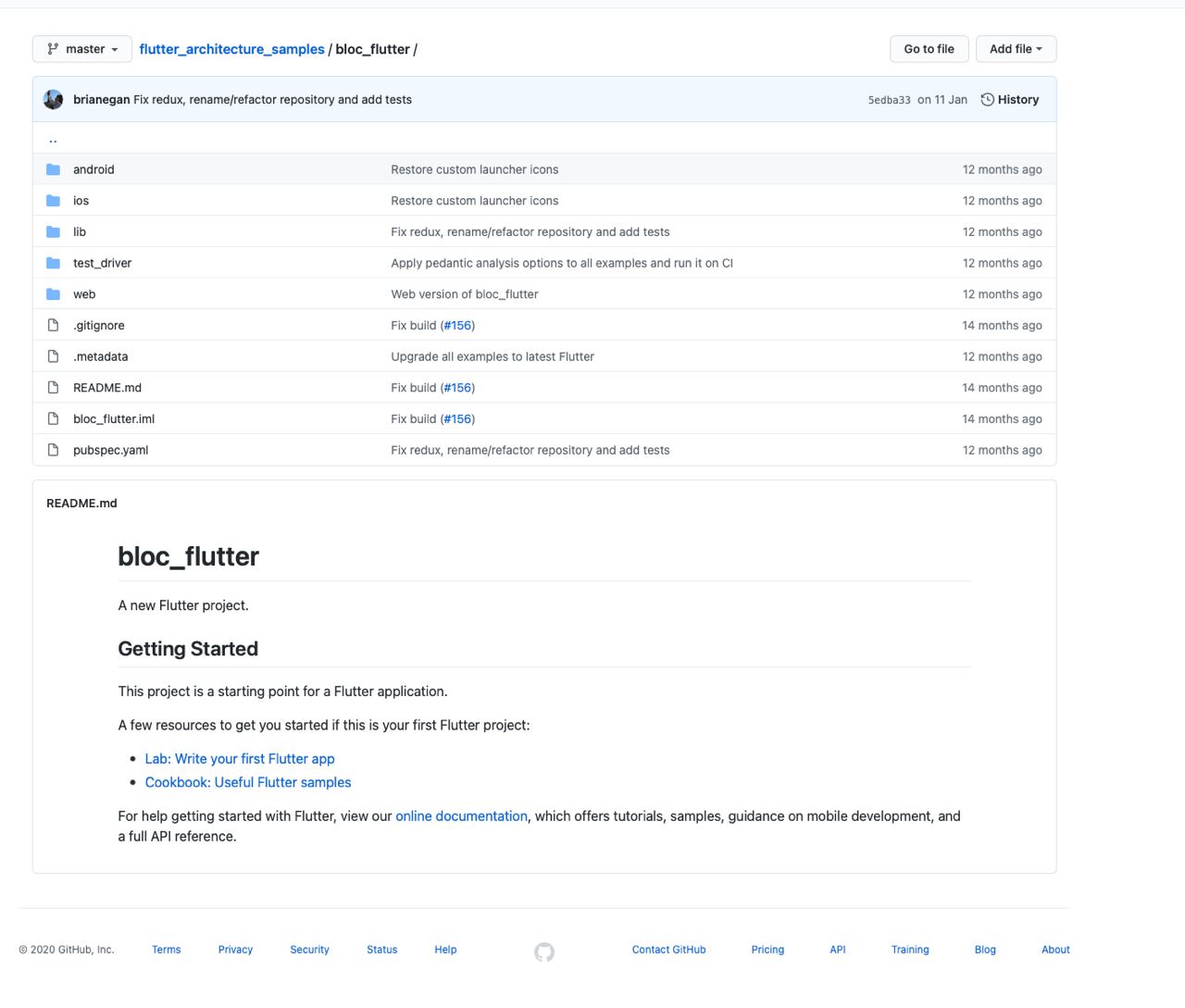Click '12 months ago' in pubspec.yaml row

click(x=1002, y=450)
